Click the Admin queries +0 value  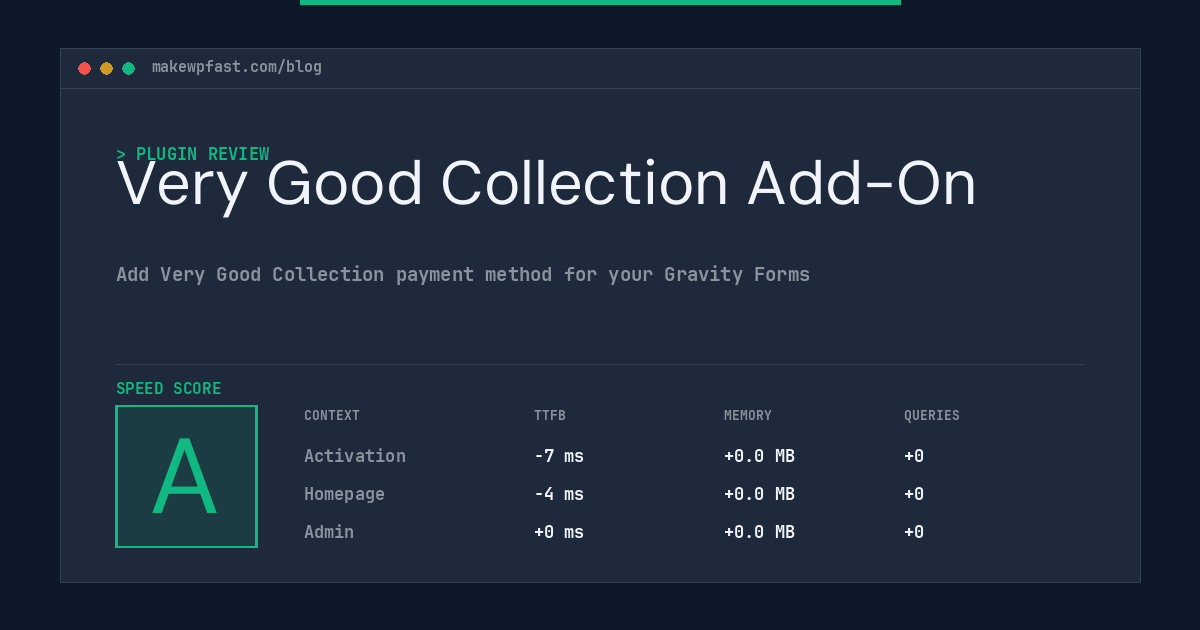914,532
